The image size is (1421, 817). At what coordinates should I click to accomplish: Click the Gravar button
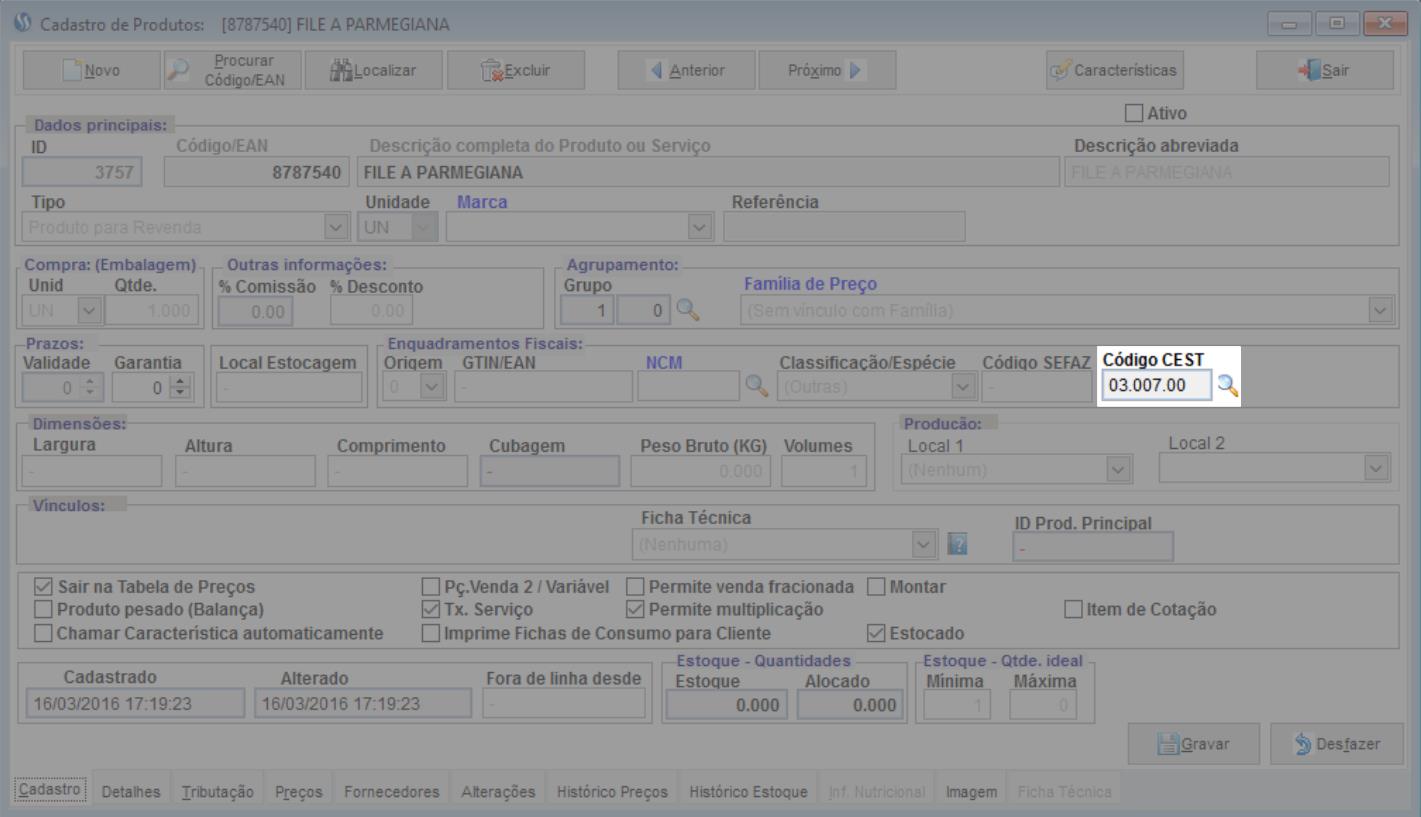pos(1193,743)
